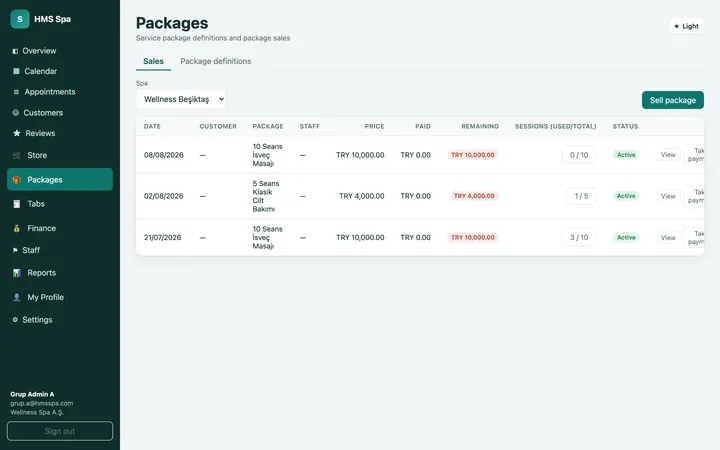This screenshot has height=450, width=720.
Task: Click the Settings gear icon
Action: pyautogui.click(x=15, y=320)
